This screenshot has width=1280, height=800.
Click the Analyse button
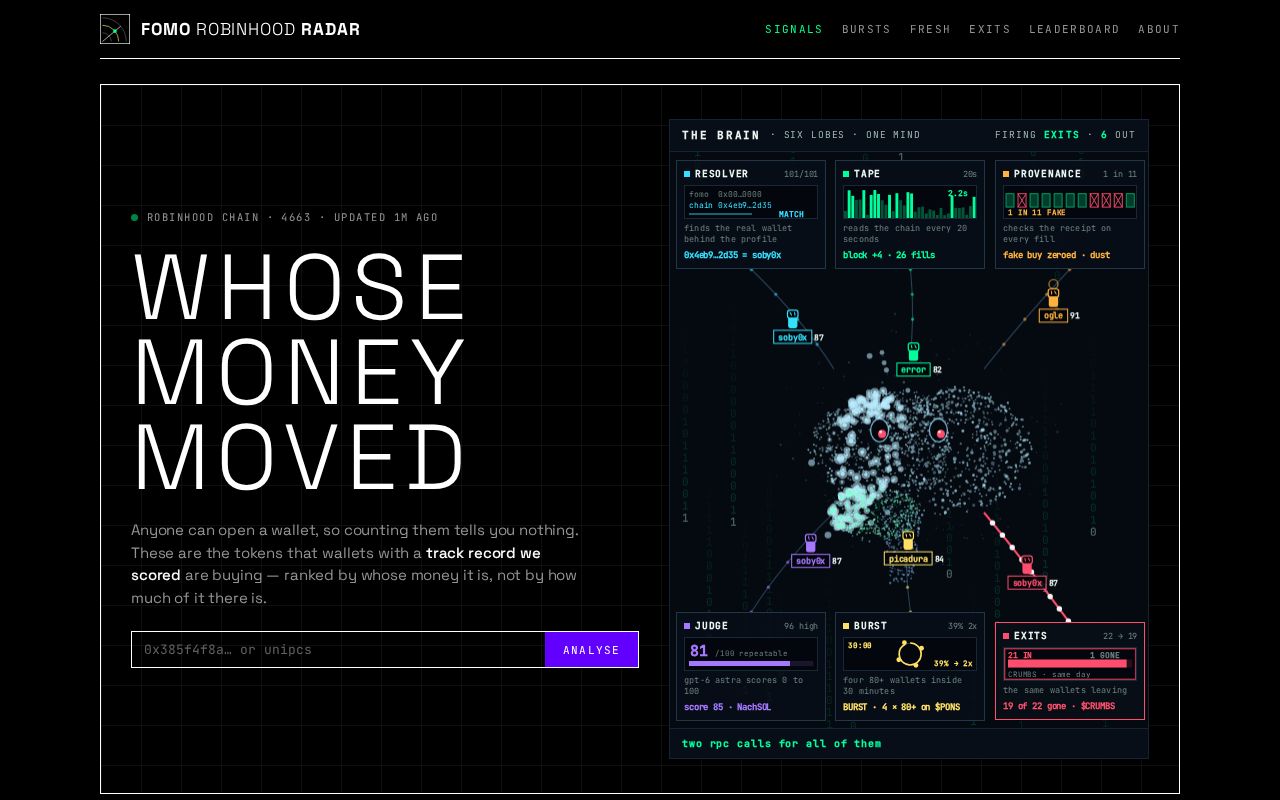(591, 649)
